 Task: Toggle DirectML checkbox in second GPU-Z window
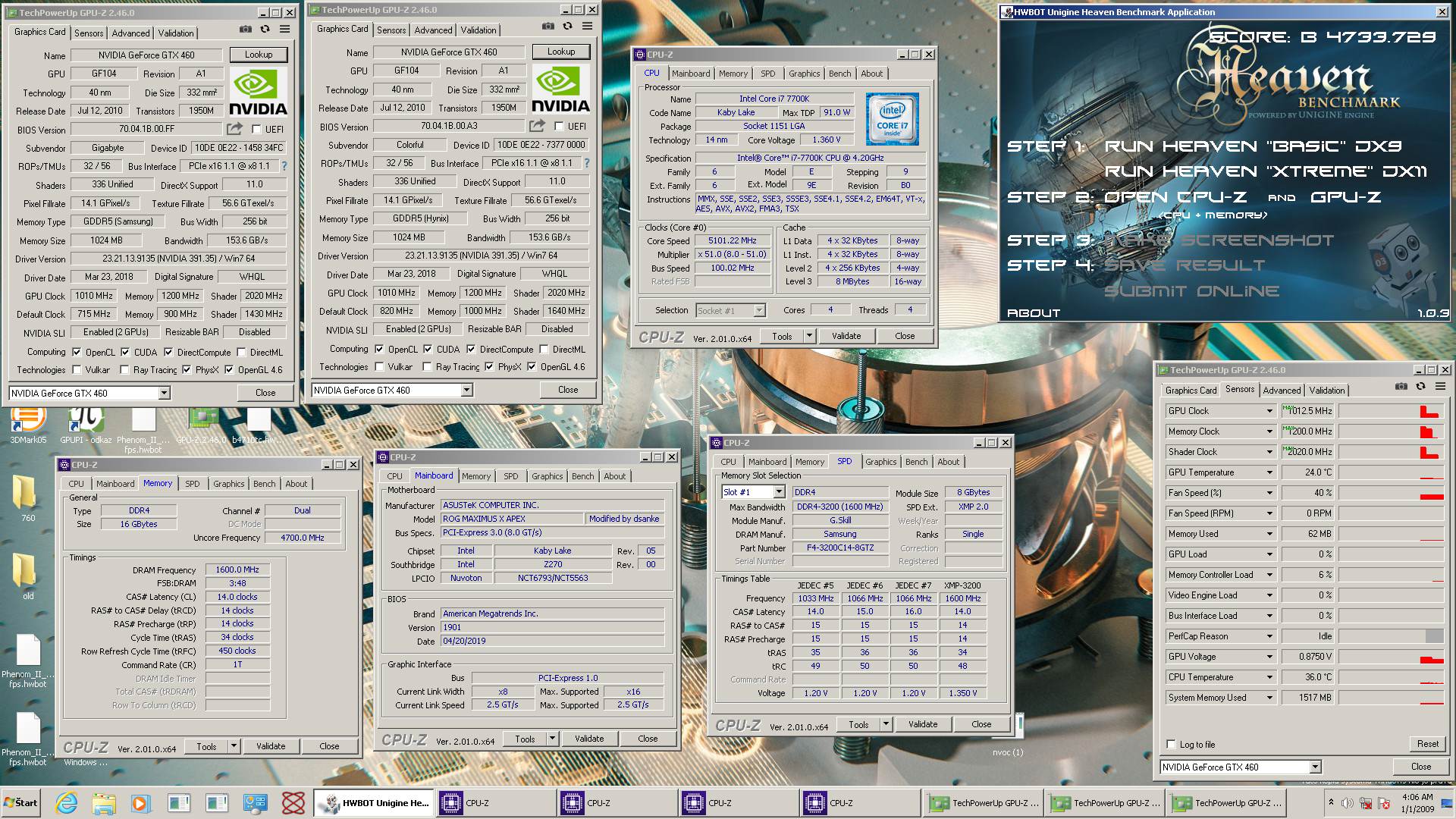click(x=544, y=350)
